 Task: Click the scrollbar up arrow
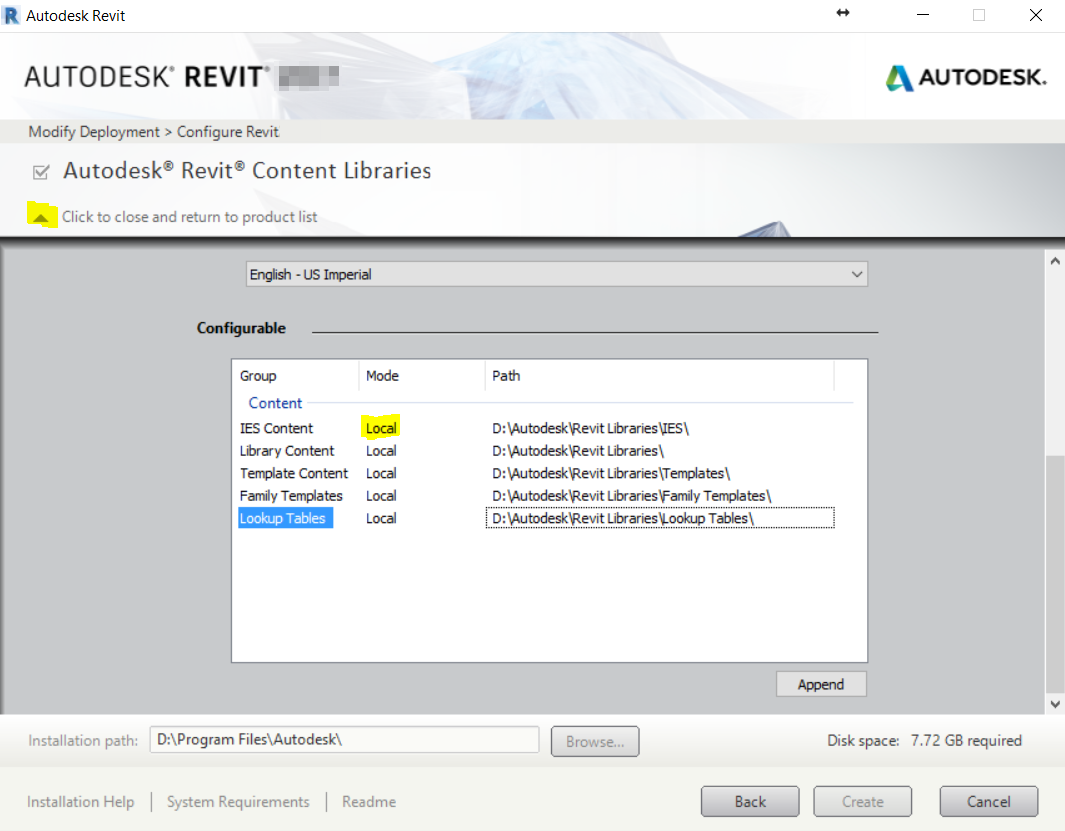pyautogui.click(x=1055, y=261)
